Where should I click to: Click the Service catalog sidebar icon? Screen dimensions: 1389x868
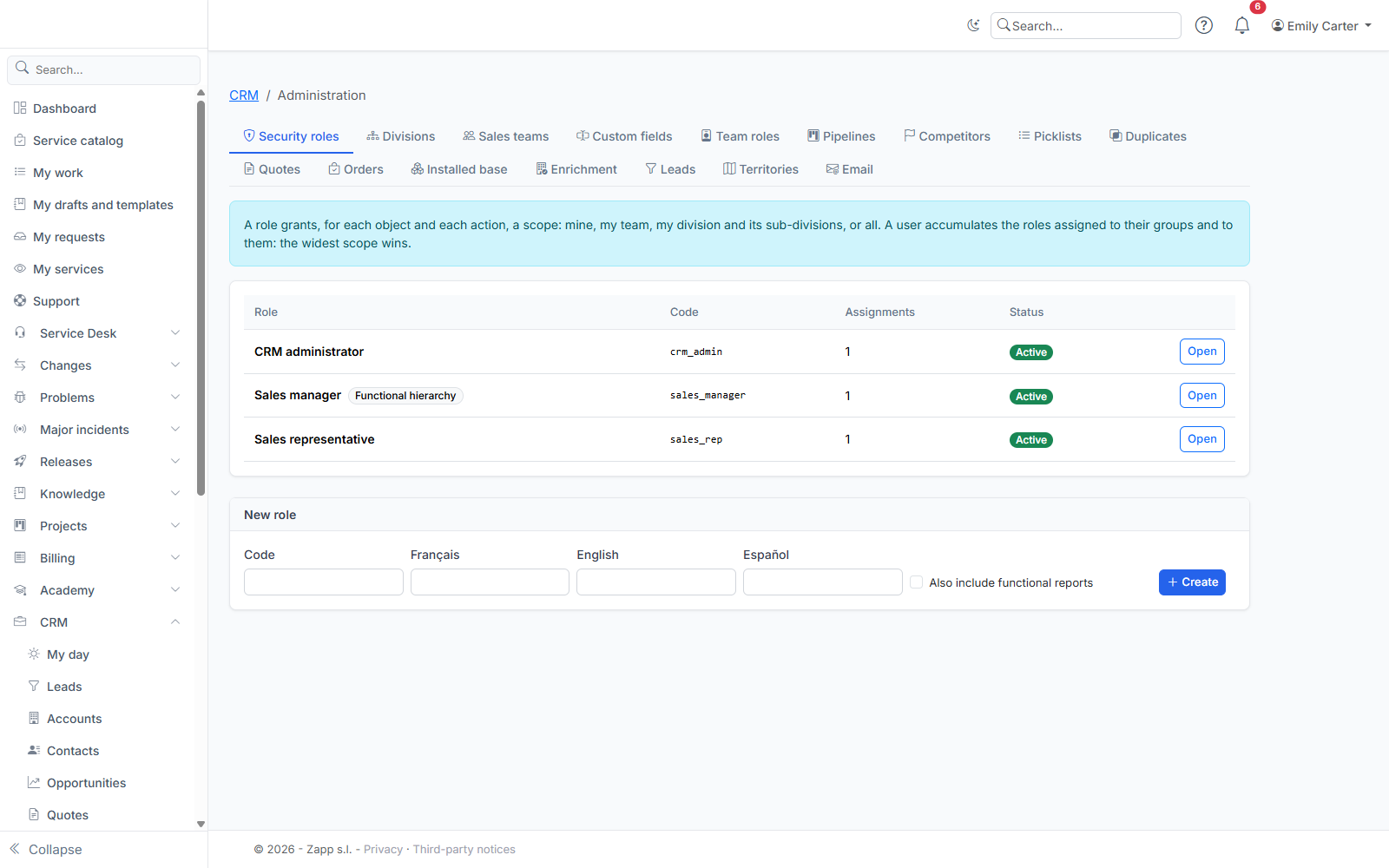click(x=20, y=141)
